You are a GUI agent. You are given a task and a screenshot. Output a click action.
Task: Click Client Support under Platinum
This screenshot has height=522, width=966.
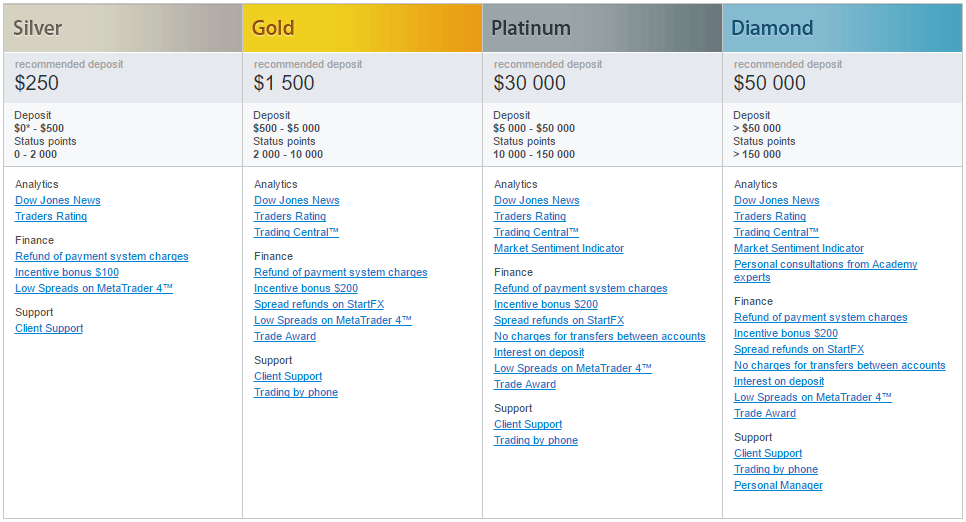pos(527,425)
